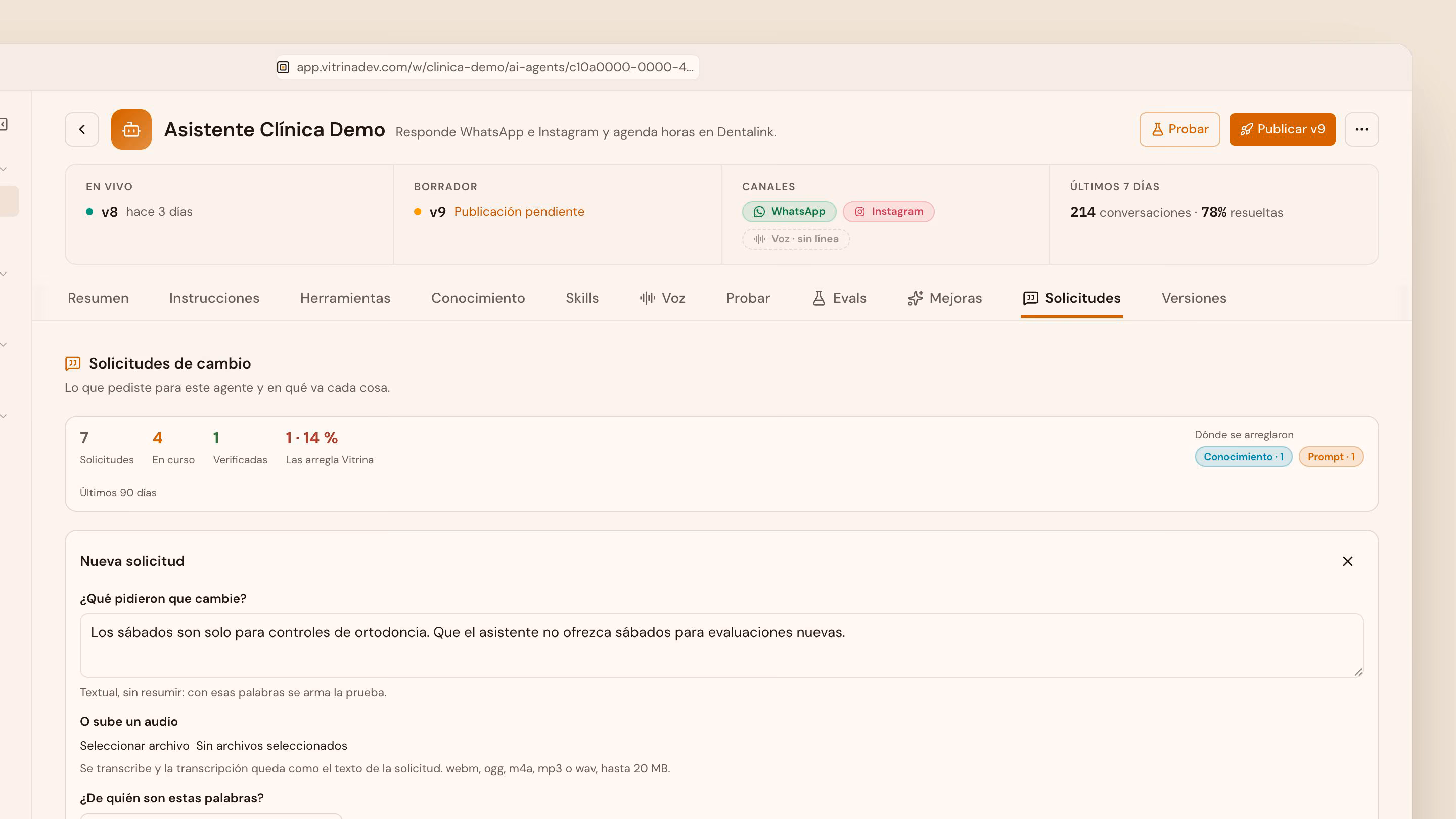Select the Instagram channel chip
This screenshot has height=819, width=1456.
tap(889, 211)
